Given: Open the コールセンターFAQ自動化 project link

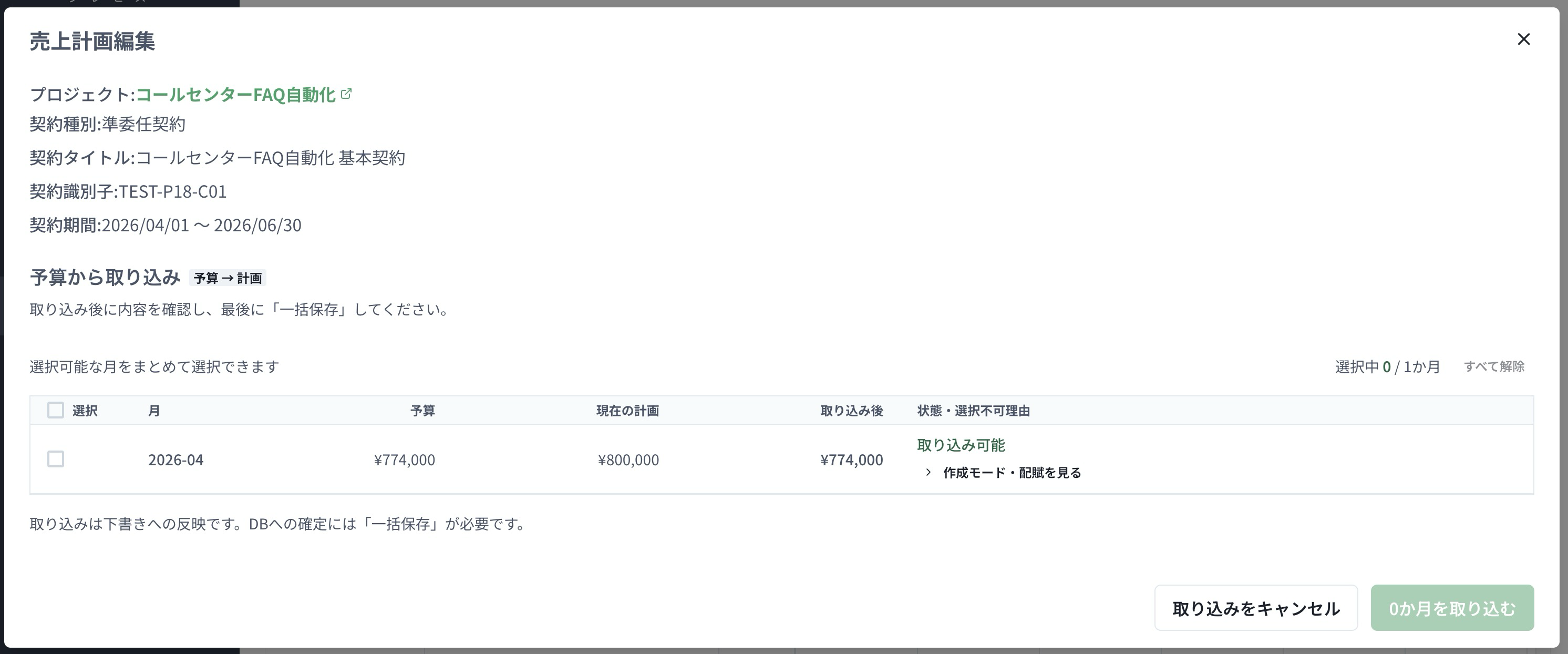Looking at the screenshot, I should tap(235, 95).
